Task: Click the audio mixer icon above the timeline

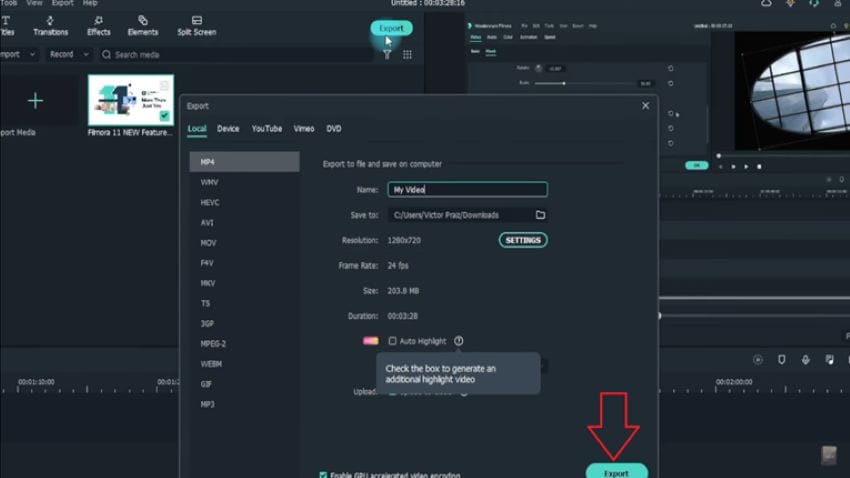Action: tap(829, 360)
